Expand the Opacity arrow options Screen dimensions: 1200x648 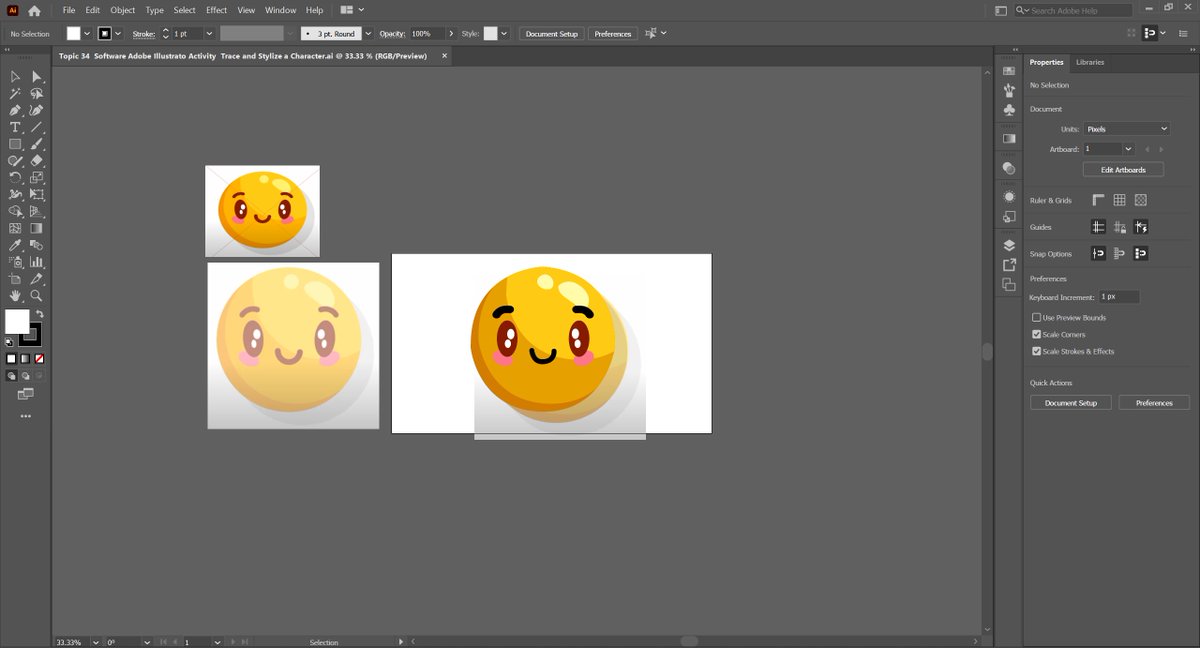(x=451, y=34)
